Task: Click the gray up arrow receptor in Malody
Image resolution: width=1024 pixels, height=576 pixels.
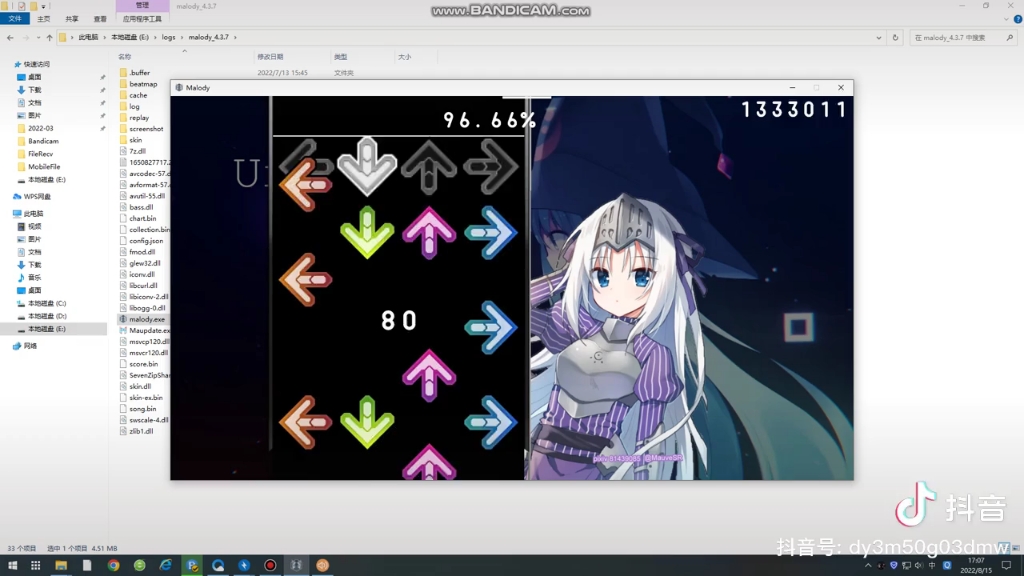Action: pos(429,167)
